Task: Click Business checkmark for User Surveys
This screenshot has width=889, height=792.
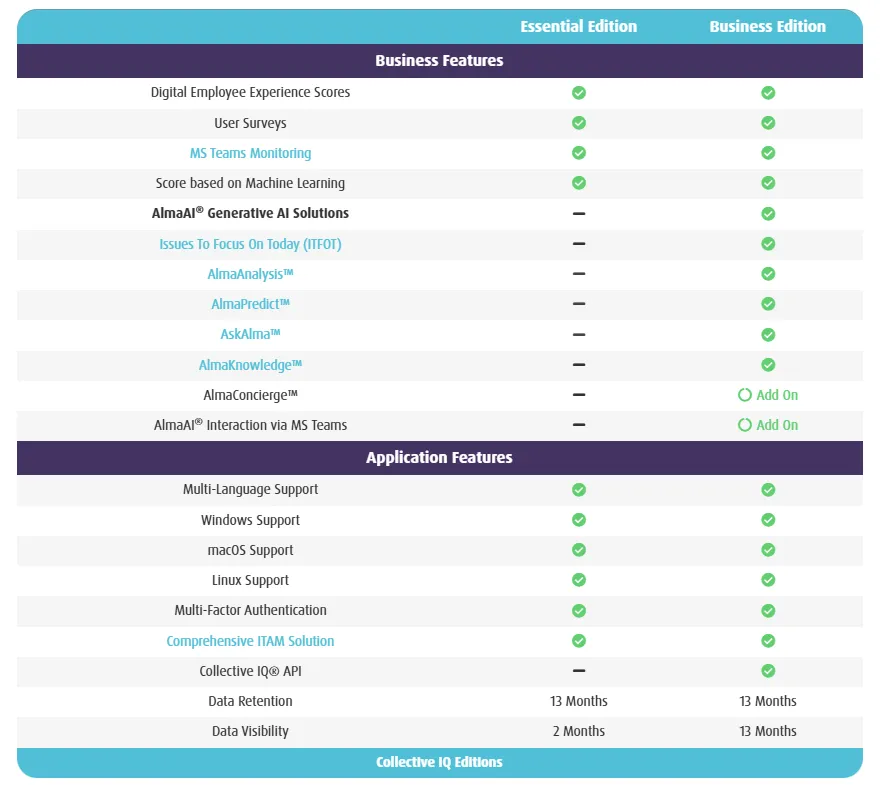Action: 768,122
